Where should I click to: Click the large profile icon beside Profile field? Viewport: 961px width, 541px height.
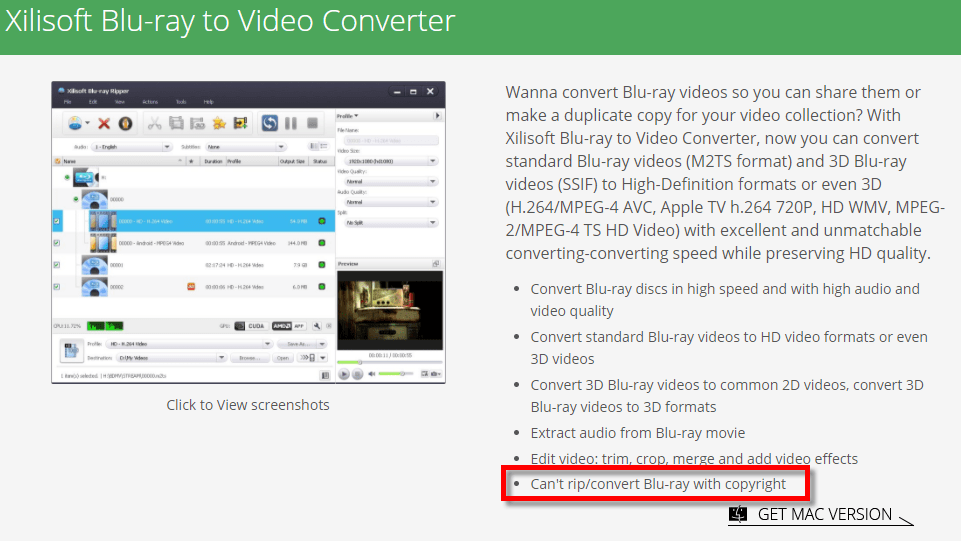(70, 351)
